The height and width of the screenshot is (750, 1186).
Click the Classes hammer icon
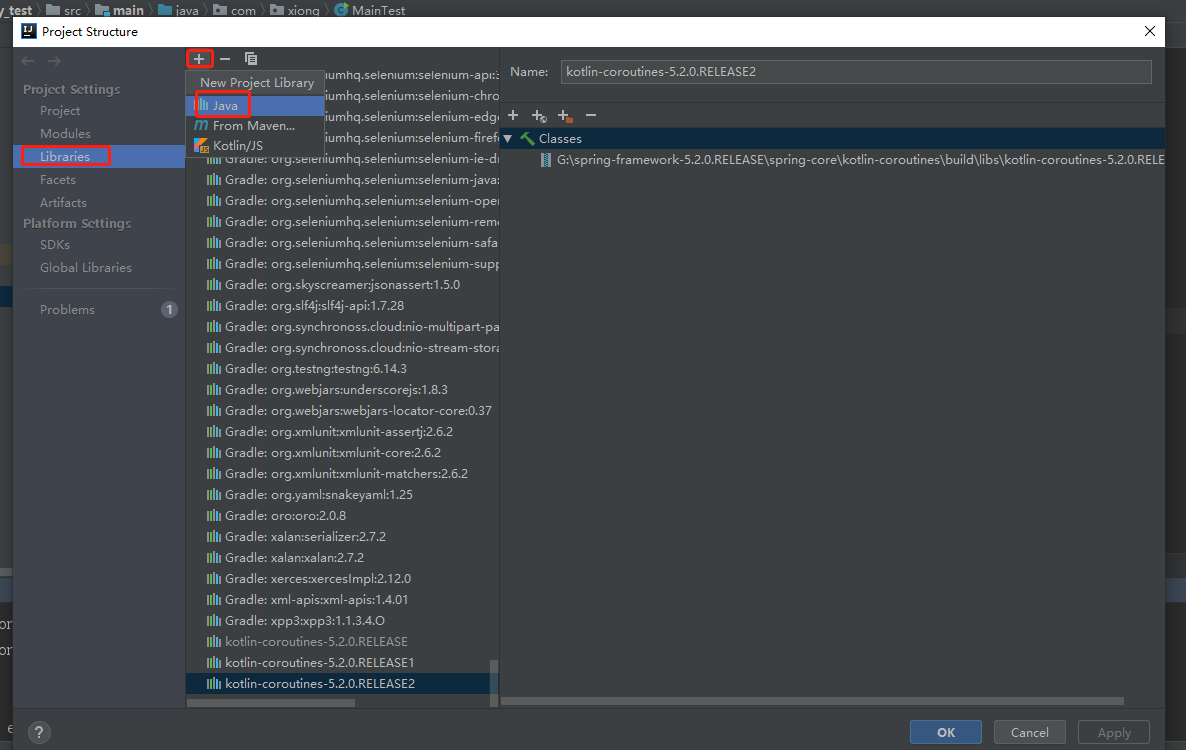tap(527, 138)
